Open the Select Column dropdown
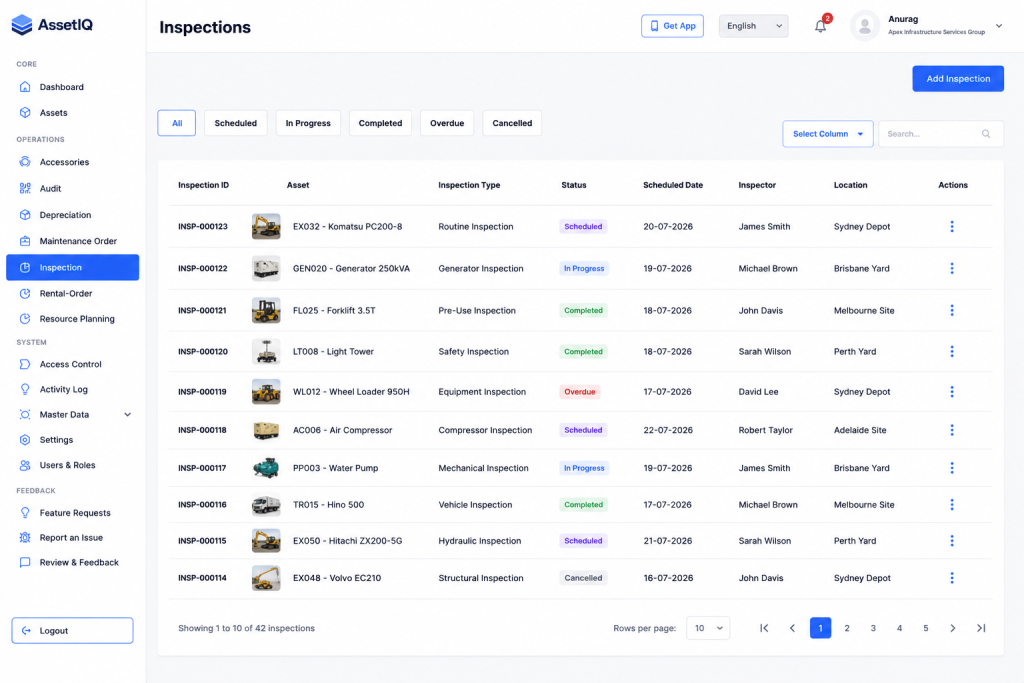 [x=827, y=134]
